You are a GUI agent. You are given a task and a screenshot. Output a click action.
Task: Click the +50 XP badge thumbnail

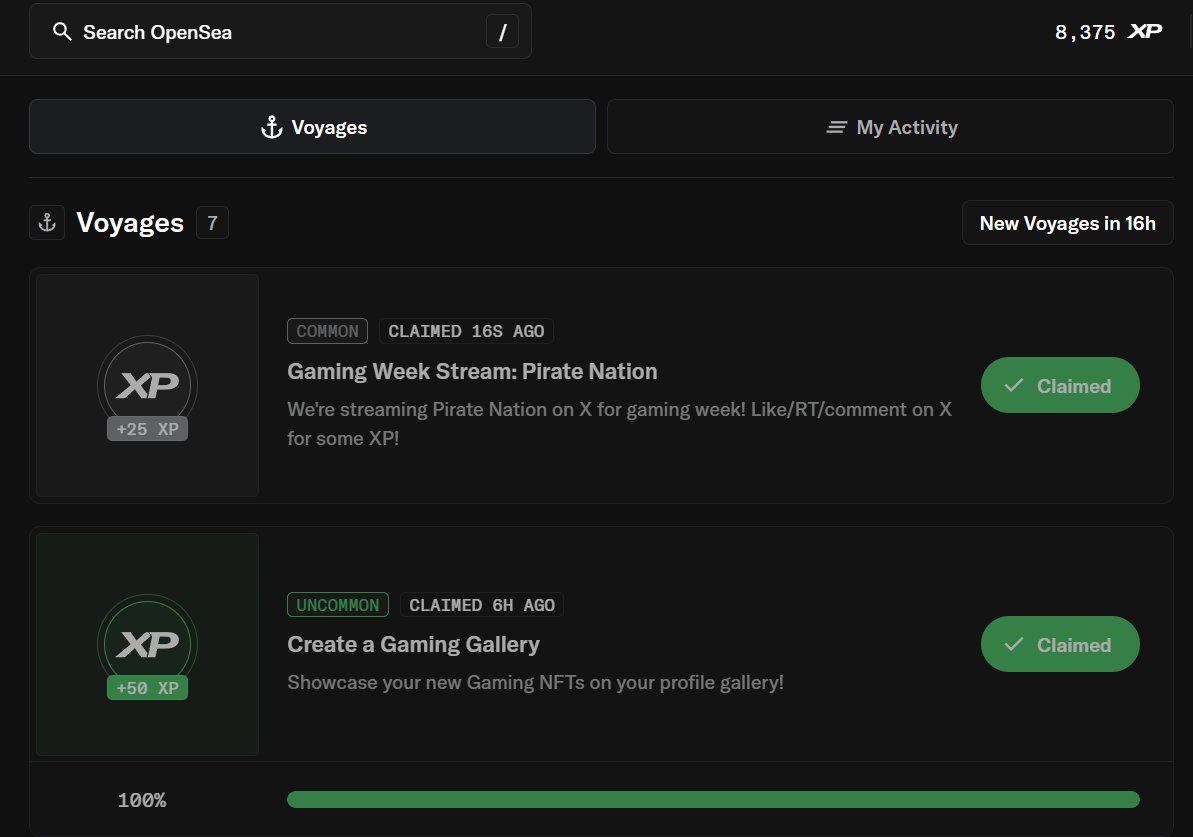click(148, 644)
